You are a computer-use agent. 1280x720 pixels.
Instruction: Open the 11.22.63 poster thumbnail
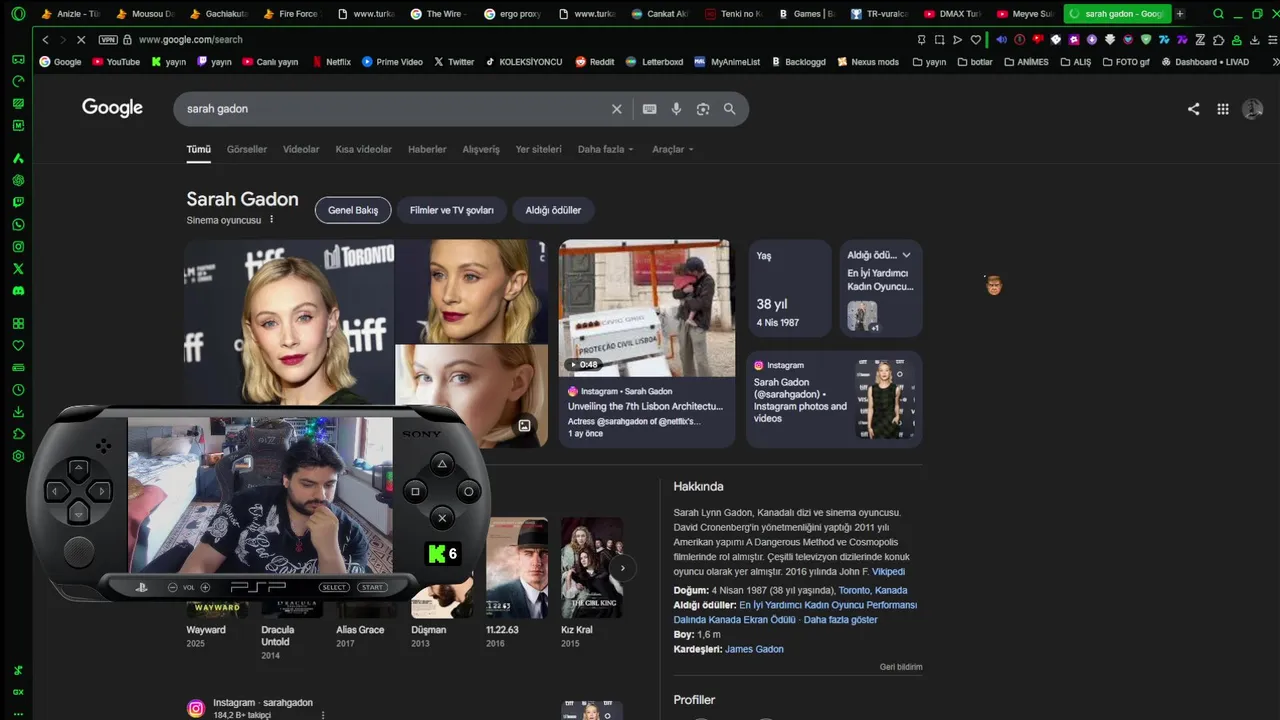coord(517,567)
